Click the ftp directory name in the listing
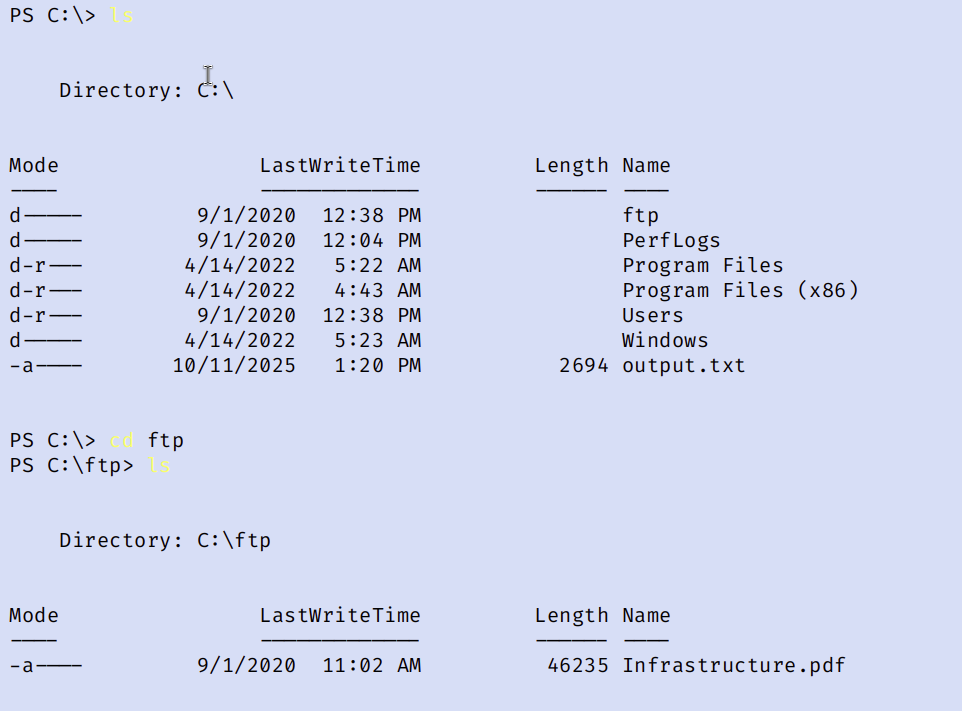The width and height of the screenshot is (962, 711). 640,216
